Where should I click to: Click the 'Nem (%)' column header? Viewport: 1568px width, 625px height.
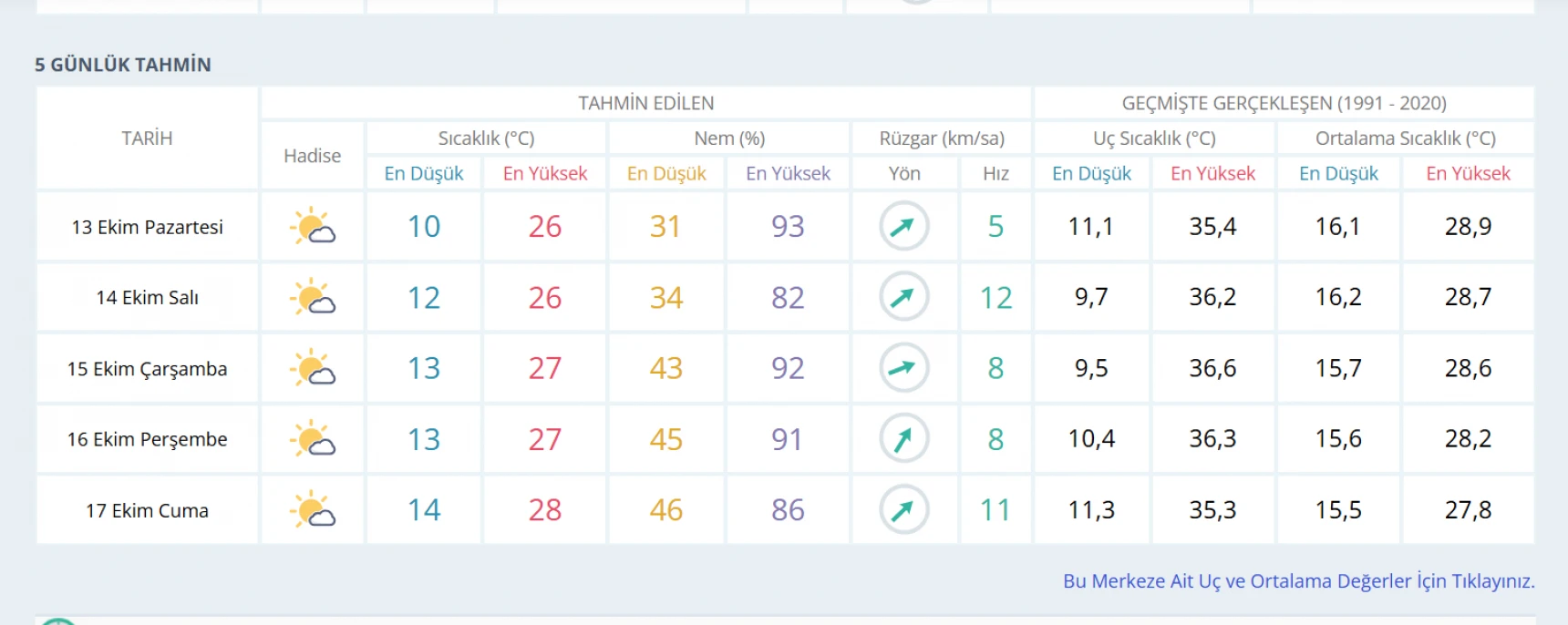coord(728,138)
